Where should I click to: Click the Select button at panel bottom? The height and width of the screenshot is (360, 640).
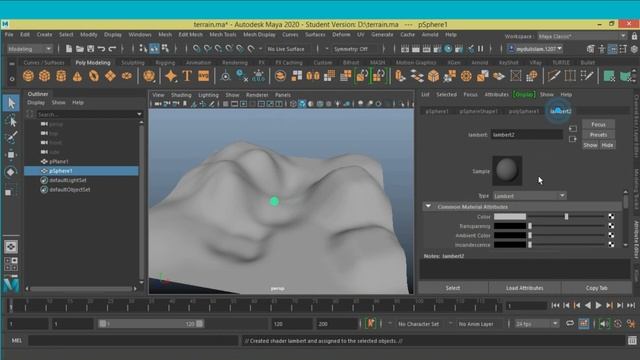(x=453, y=288)
